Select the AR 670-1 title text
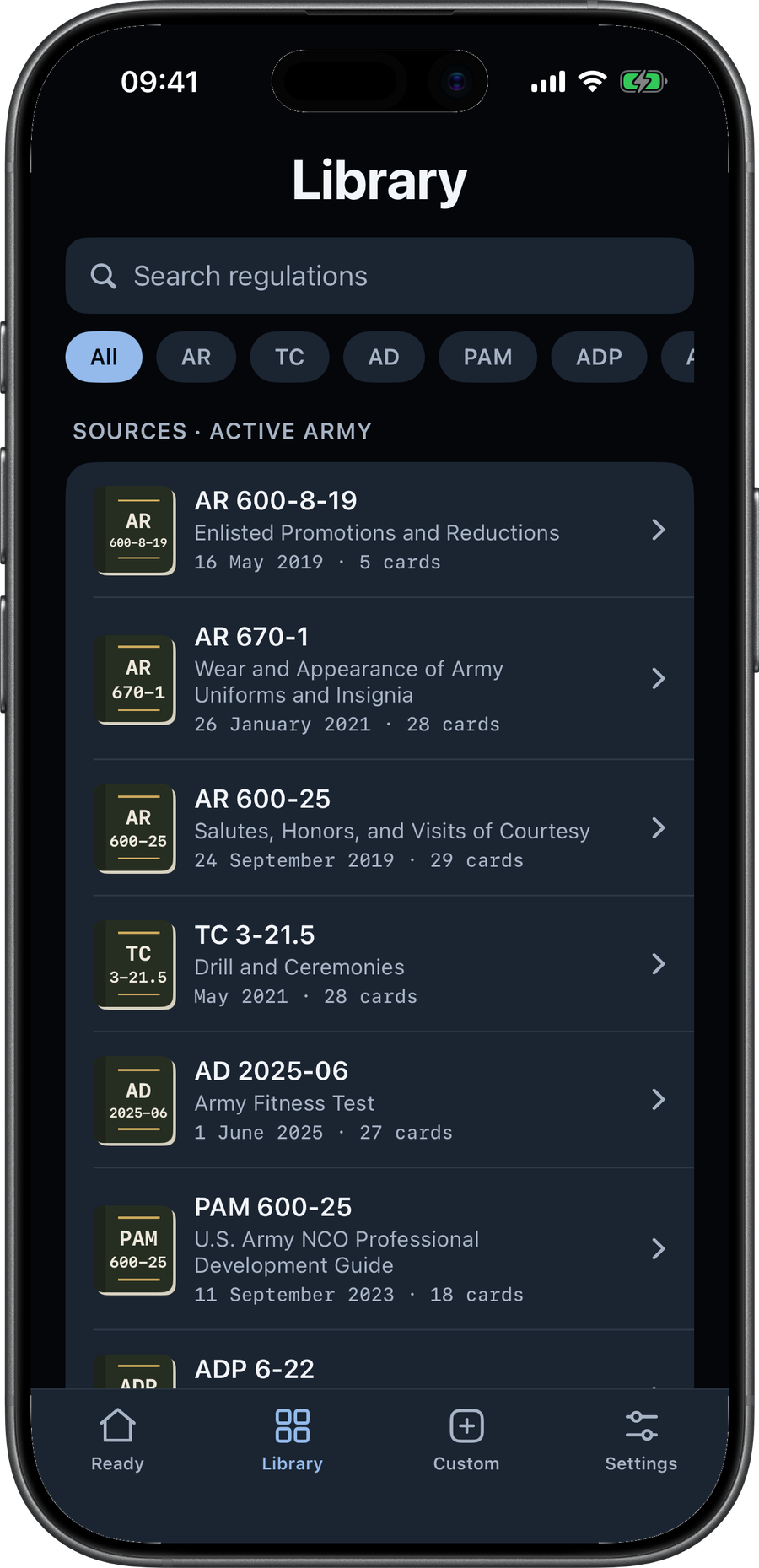759x1568 pixels. 251,636
